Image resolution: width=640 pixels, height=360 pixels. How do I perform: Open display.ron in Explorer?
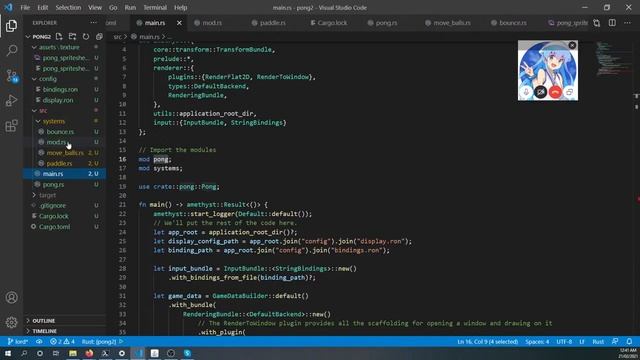(x=58, y=100)
